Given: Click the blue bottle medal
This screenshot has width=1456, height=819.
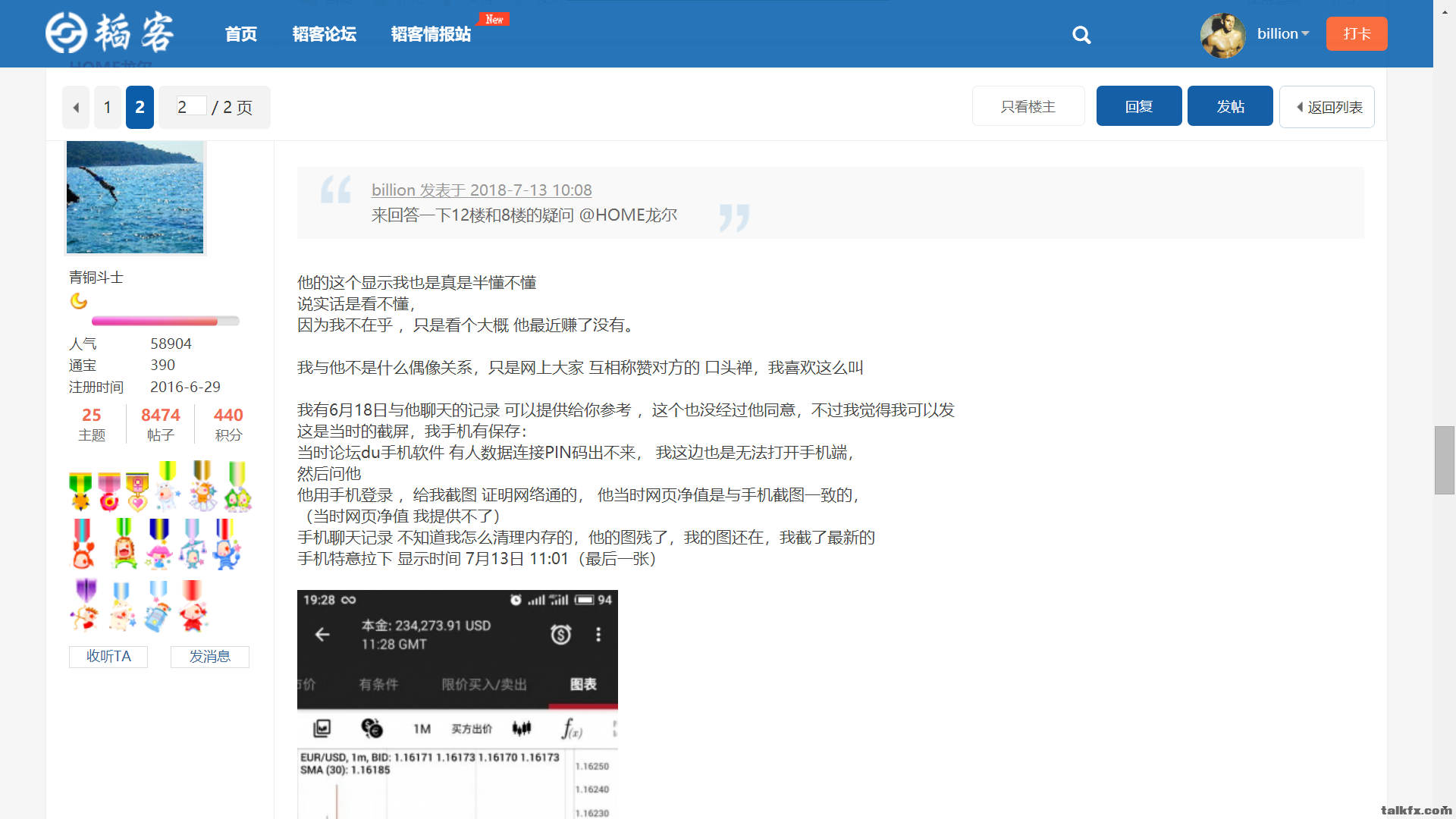Looking at the screenshot, I should point(158,605).
